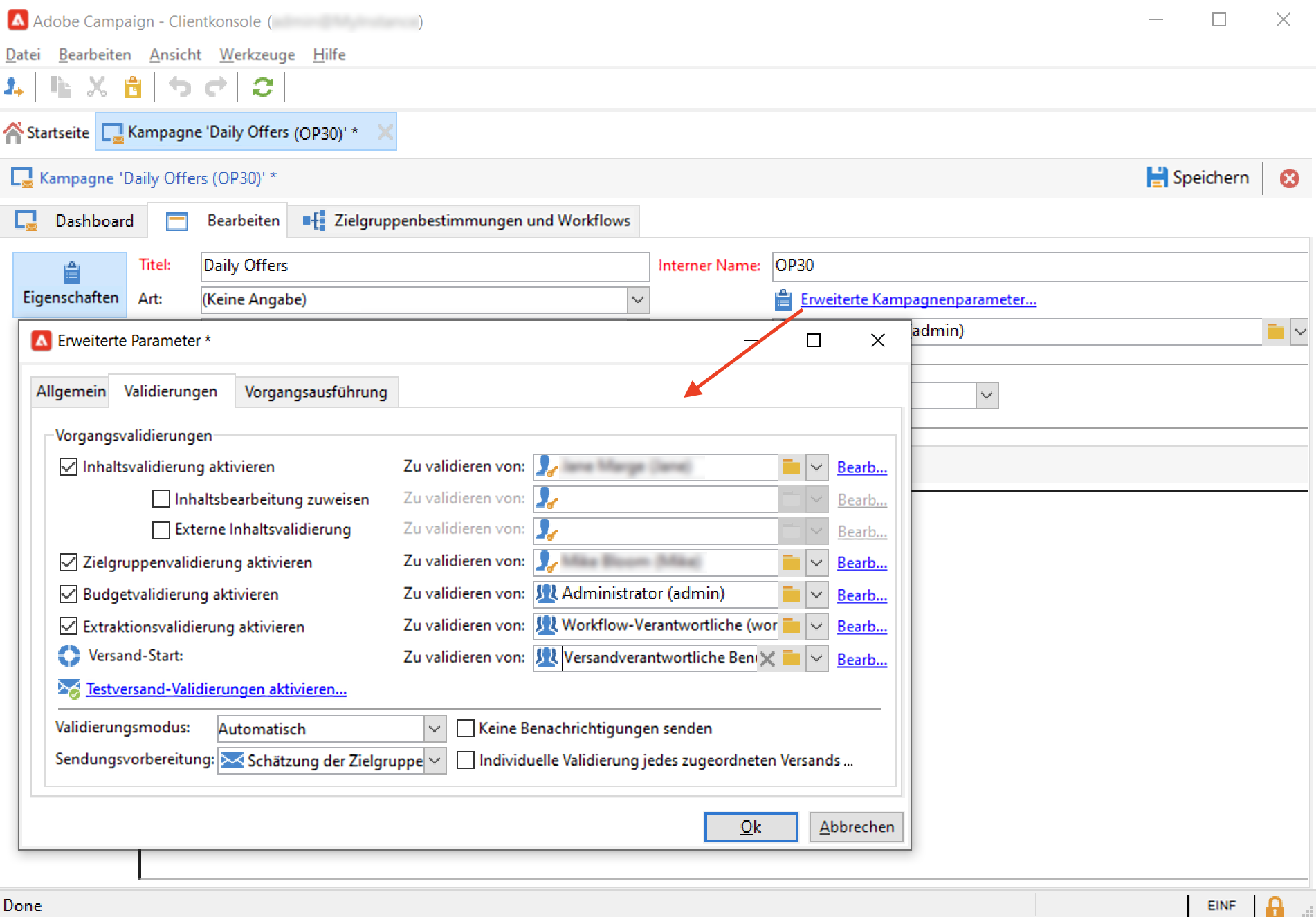This screenshot has width=1316, height=917.
Task: Expand dropdown in Inhaltsvalidierung row
Action: point(816,467)
